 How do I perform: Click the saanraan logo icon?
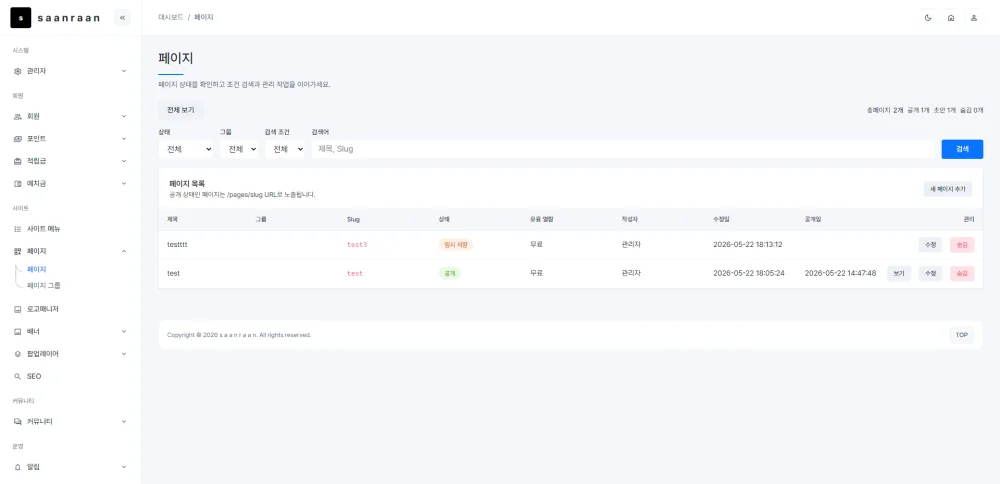[20, 18]
